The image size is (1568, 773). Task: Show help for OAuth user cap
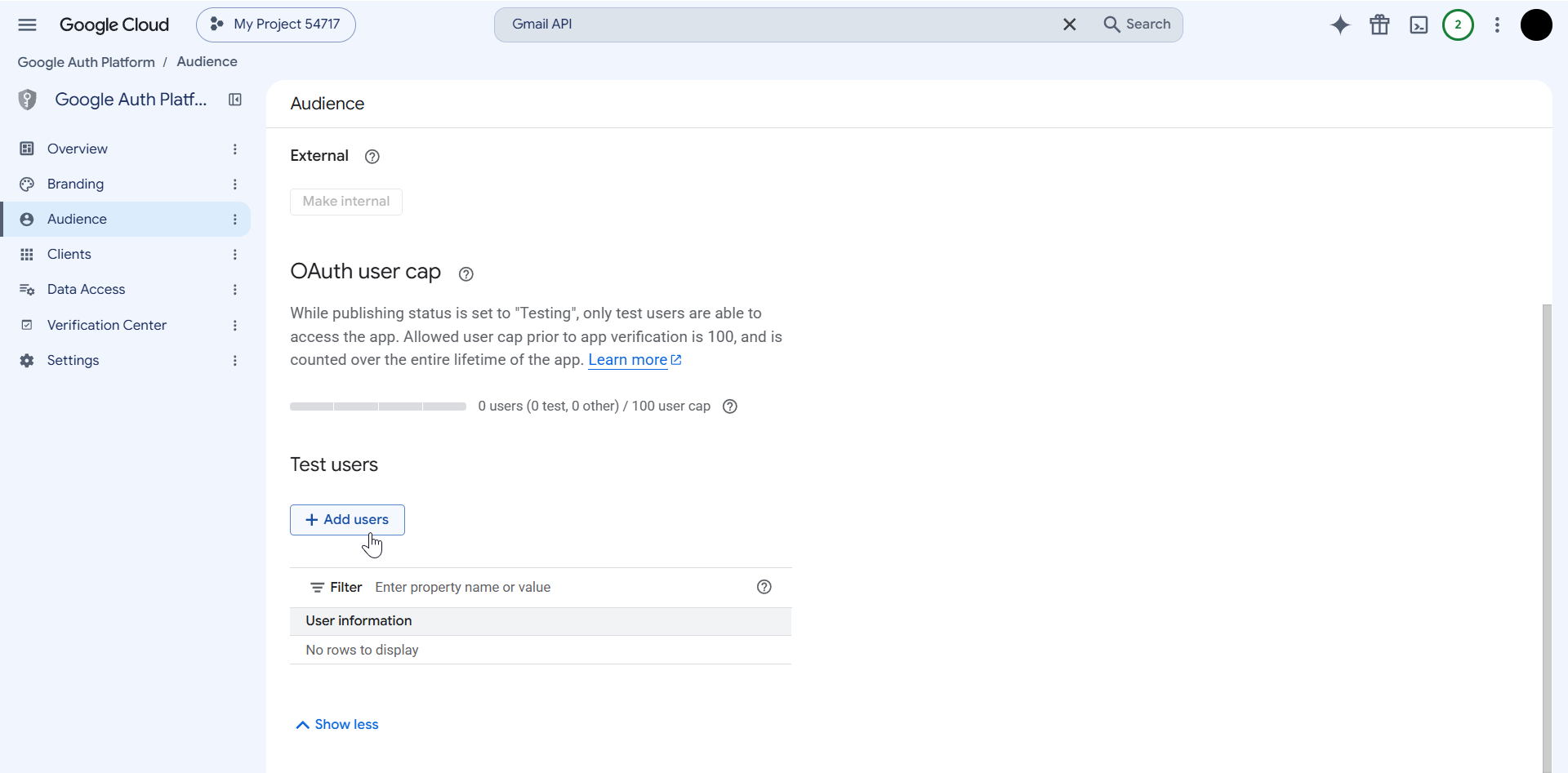[466, 274]
